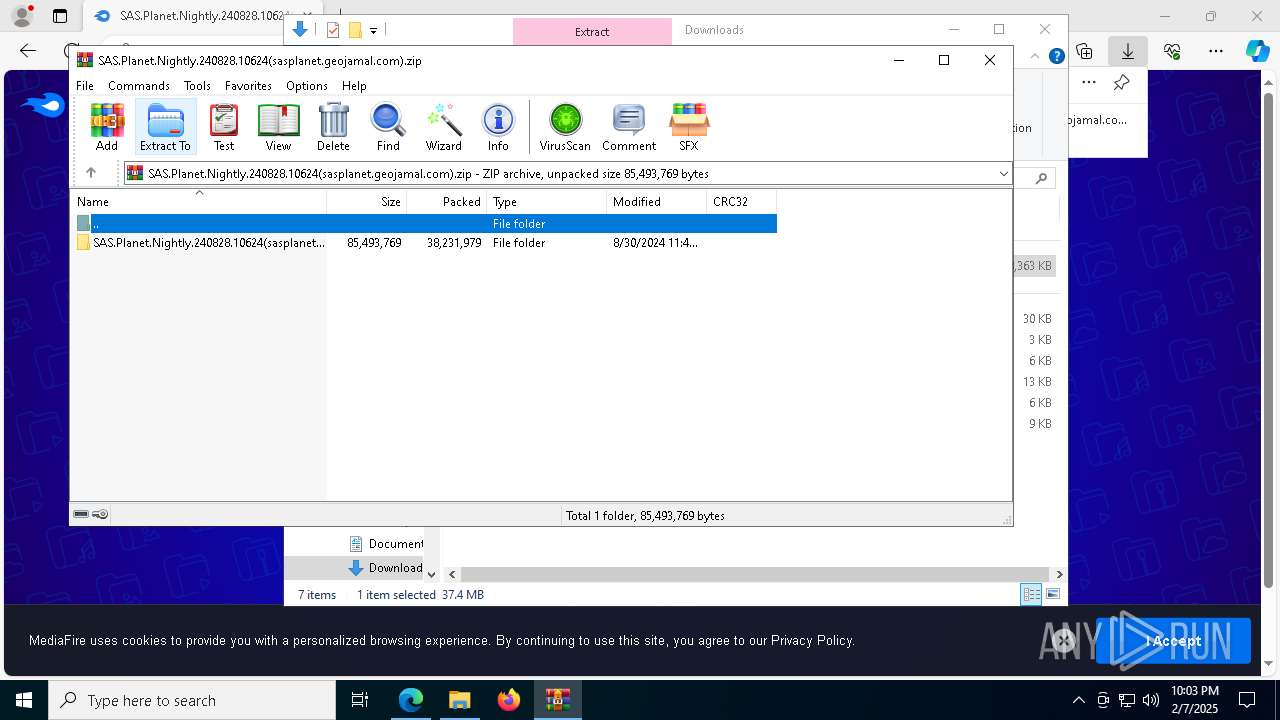The height and width of the screenshot is (720, 1280).
Task: Open Edge settings and more menu
Action: 1216,51
